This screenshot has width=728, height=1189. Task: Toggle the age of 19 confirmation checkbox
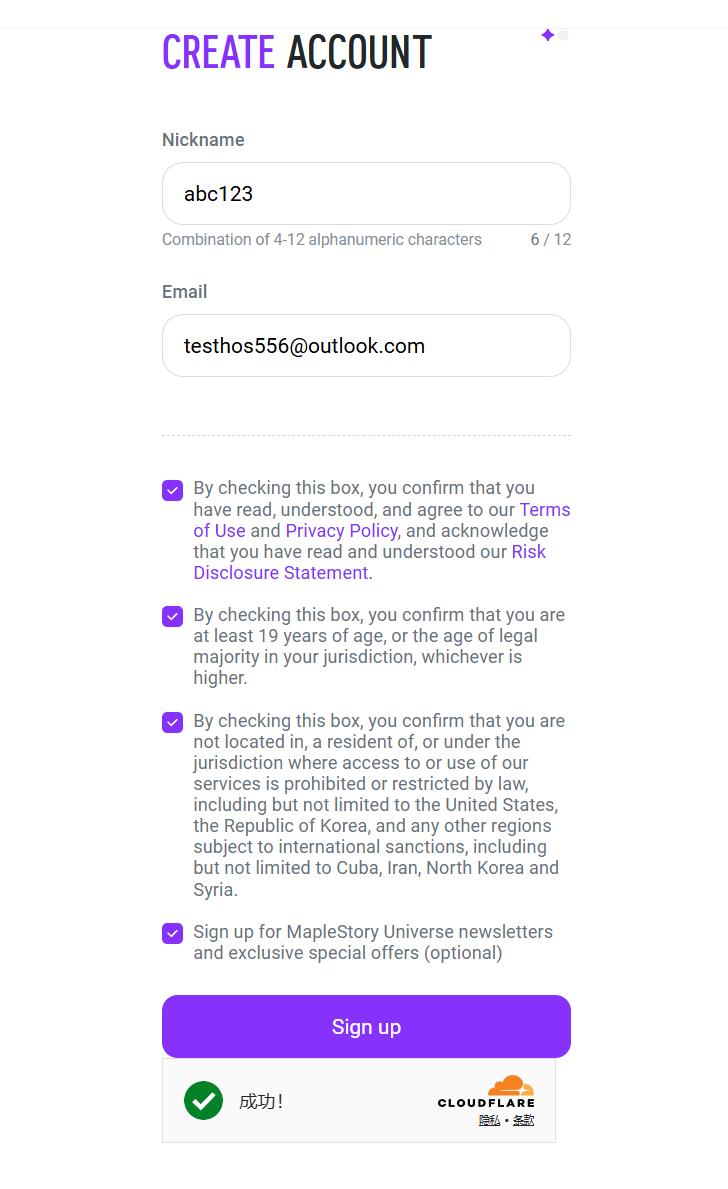173,616
